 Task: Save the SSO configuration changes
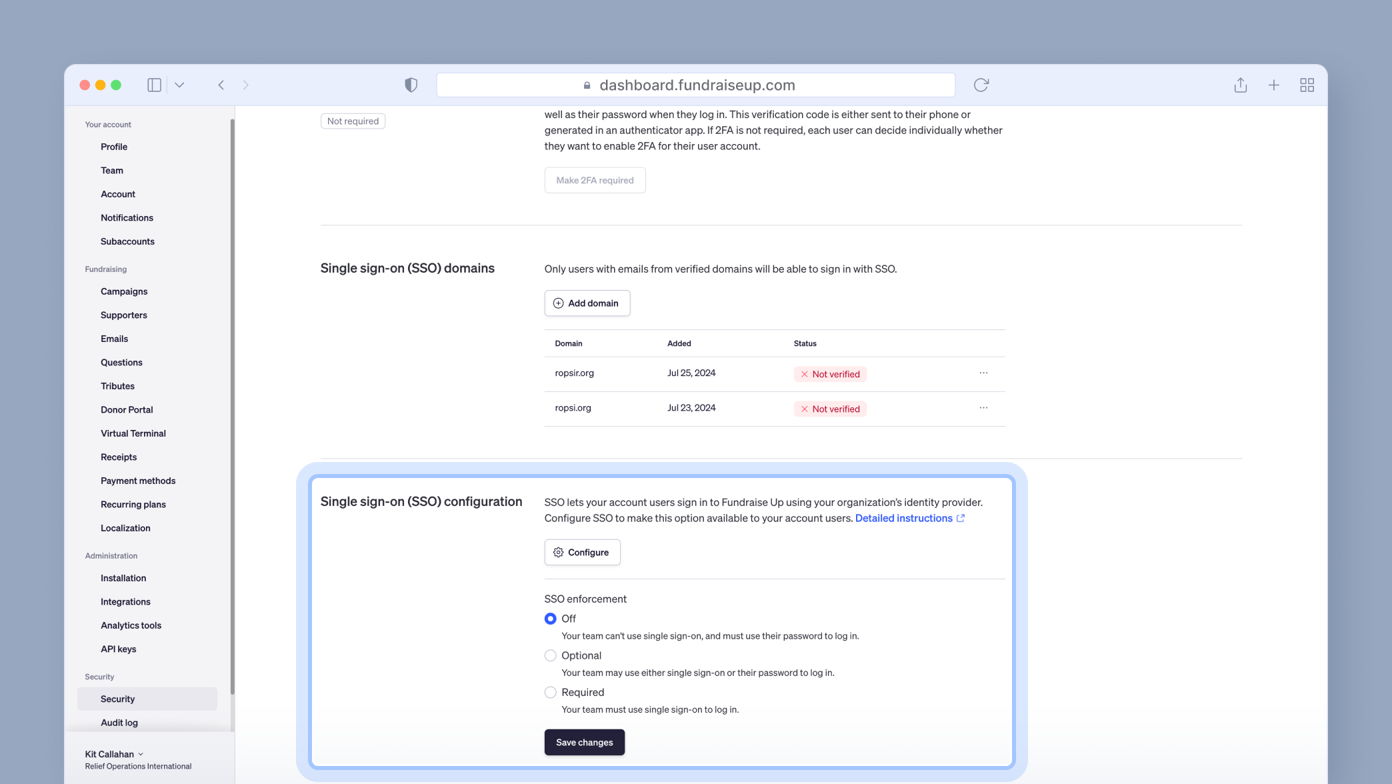(x=584, y=742)
